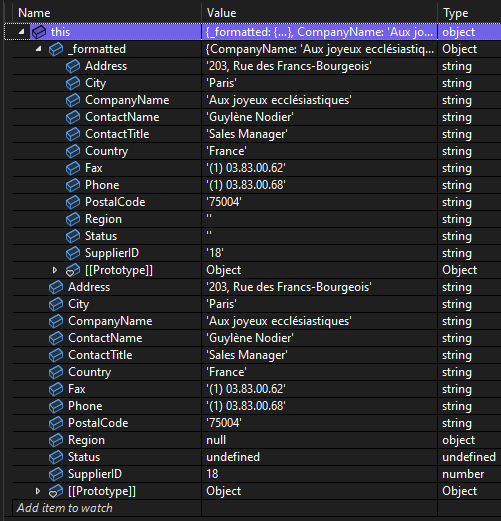Click the cube icon beside 'this'
This screenshot has width=501, height=521.
39,32
